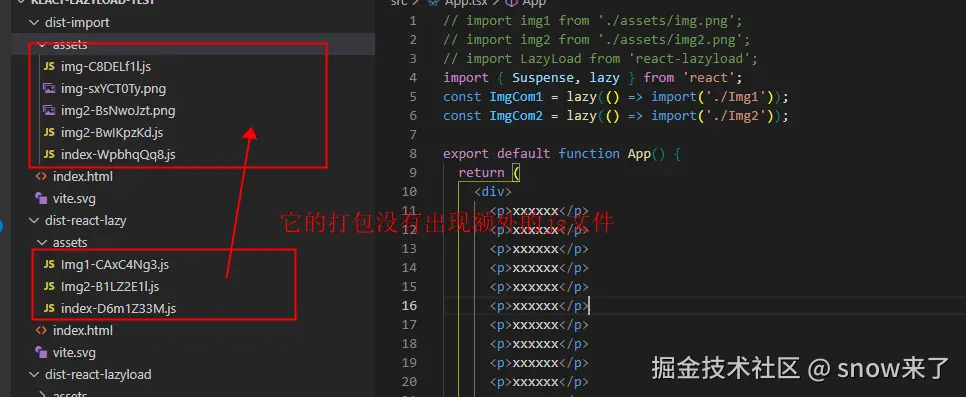966x397 pixels.
Task: Click JS icon of img2-BwIKpzKd.js
Action: (x=49, y=133)
